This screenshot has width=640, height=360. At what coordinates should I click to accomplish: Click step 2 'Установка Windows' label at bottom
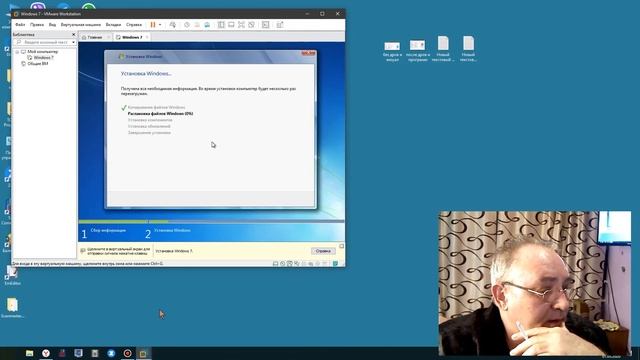[172, 230]
